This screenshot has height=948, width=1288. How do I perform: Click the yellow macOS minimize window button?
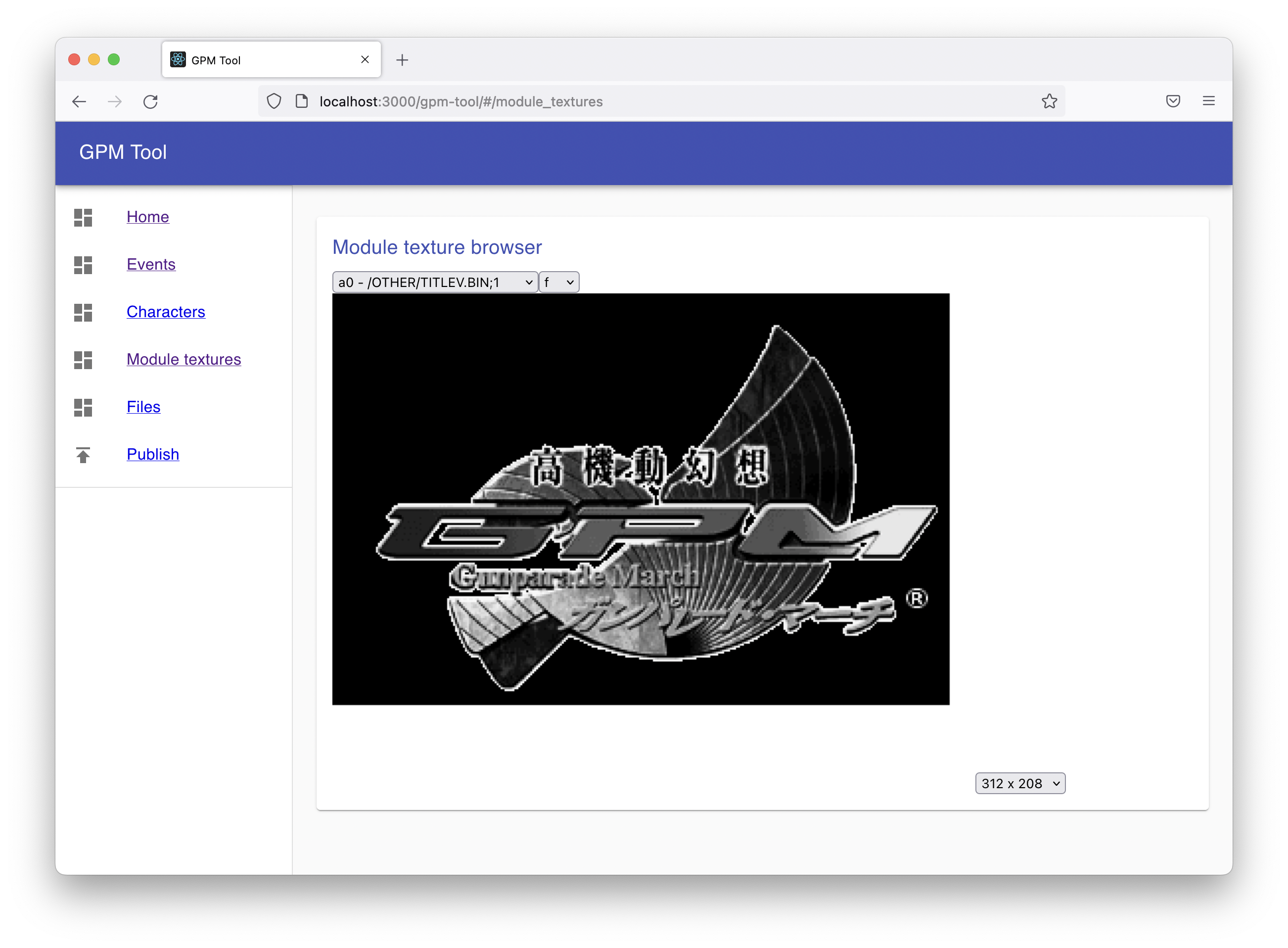pyautogui.click(x=94, y=60)
